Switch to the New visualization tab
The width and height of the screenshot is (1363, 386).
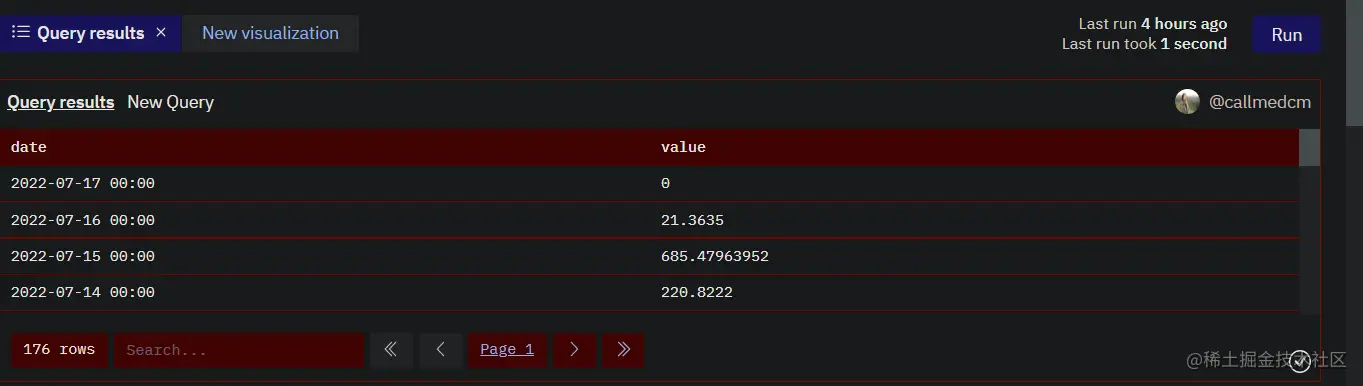point(270,33)
